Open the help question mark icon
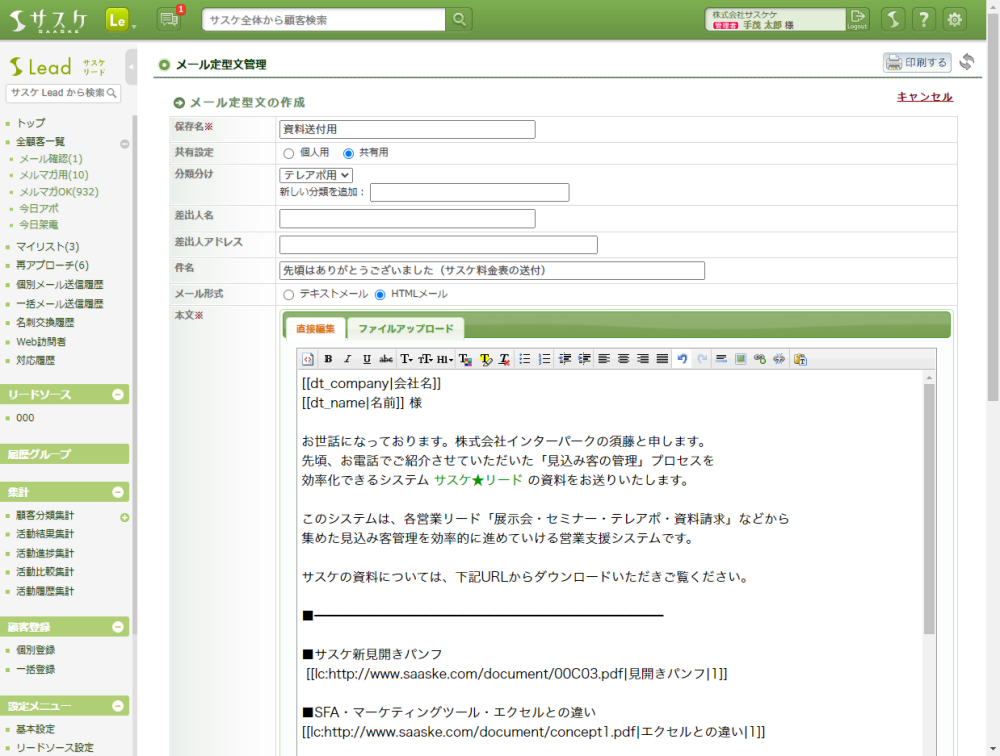The image size is (1000, 756). (x=924, y=19)
